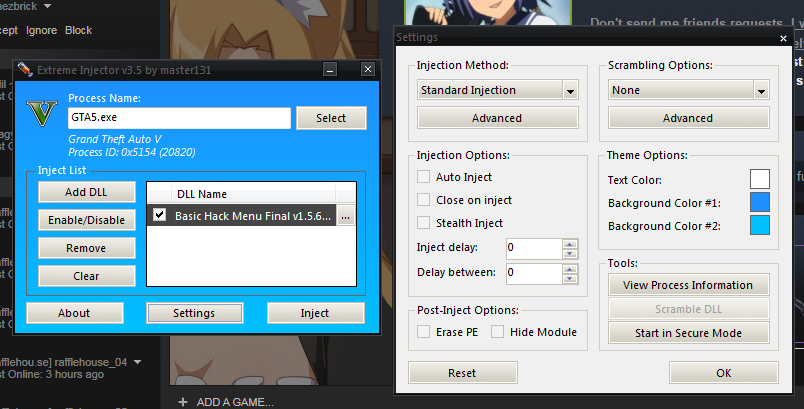804x409 pixels.
Task: Click the Extreme Injector syringe title icon
Action: [25, 69]
